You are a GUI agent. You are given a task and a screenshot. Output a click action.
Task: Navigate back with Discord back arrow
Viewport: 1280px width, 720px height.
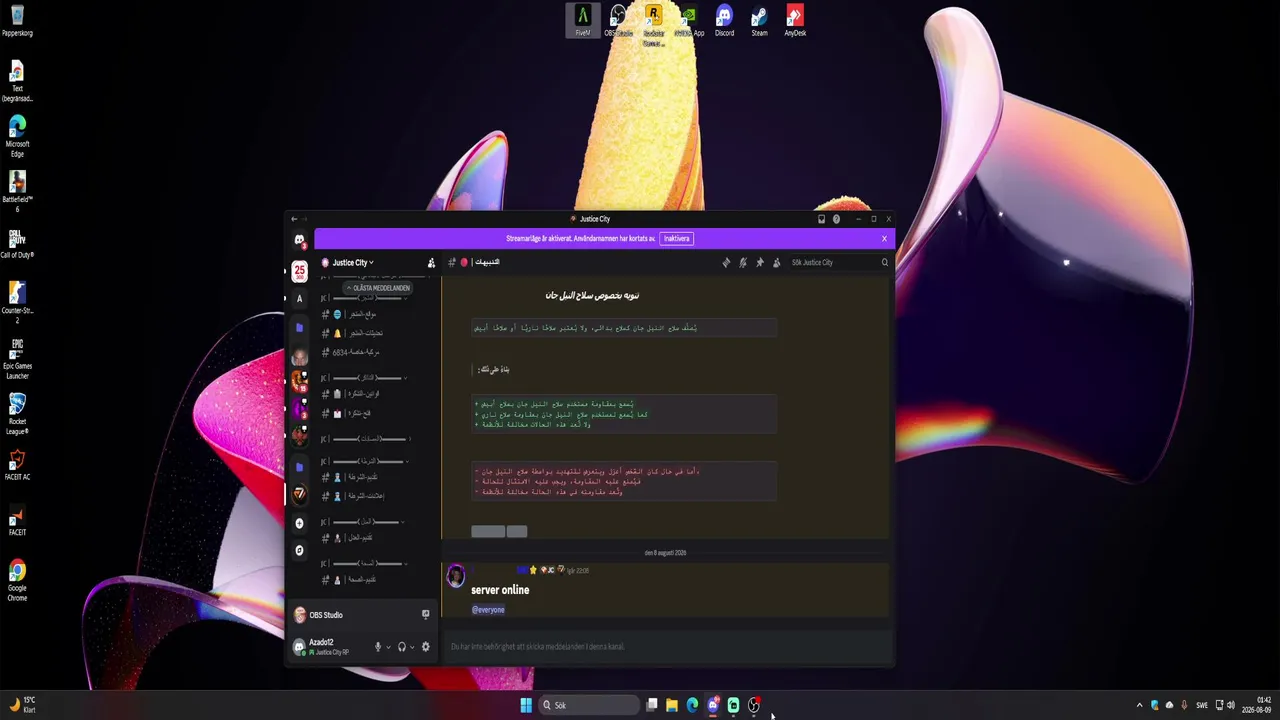pos(294,219)
